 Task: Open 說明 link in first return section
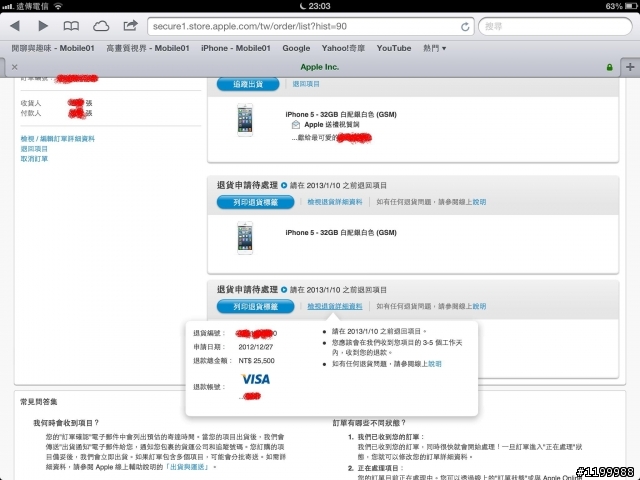(x=479, y=202)
